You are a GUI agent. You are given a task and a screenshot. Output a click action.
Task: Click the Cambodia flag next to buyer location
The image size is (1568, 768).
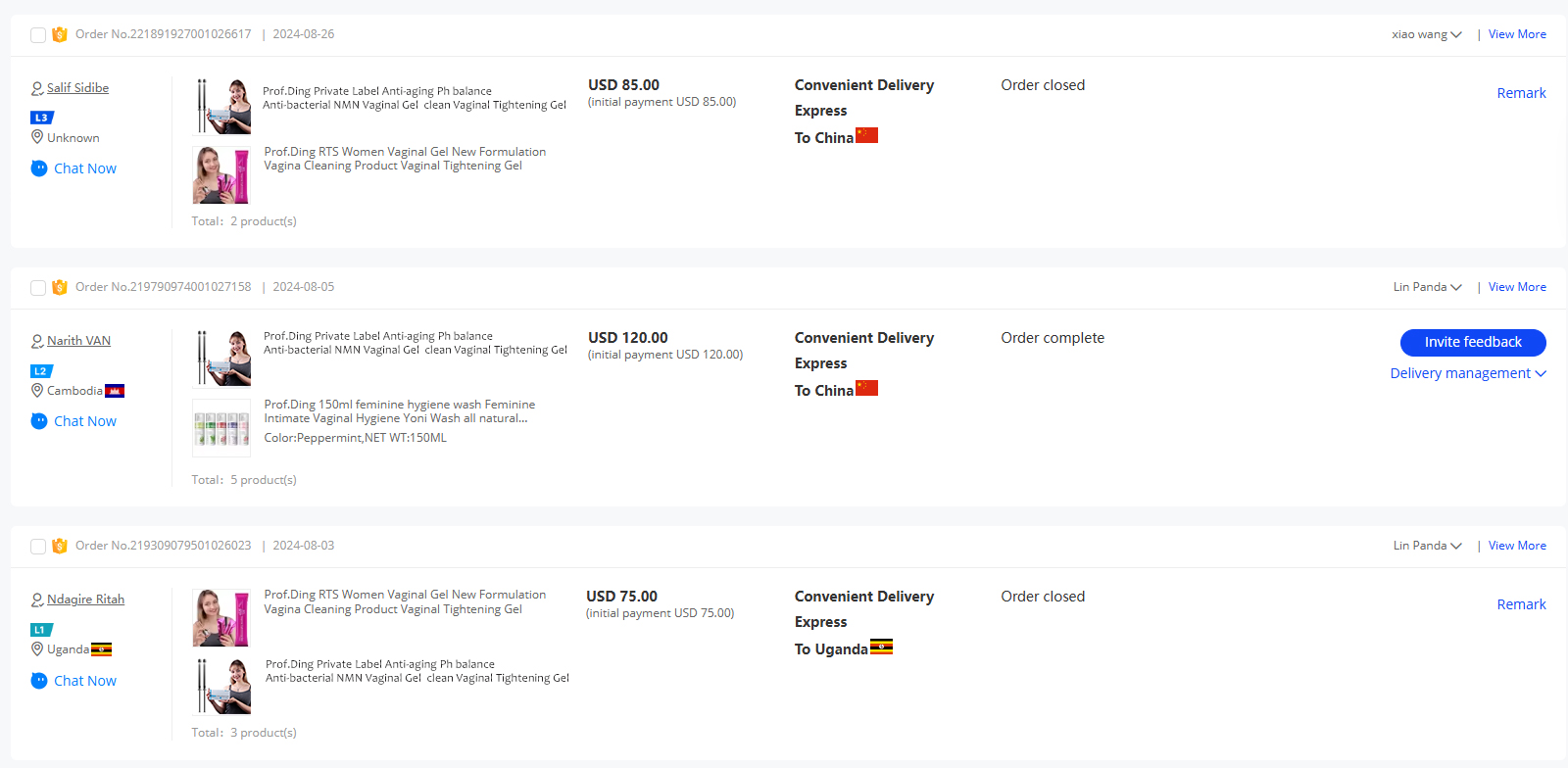115,391
